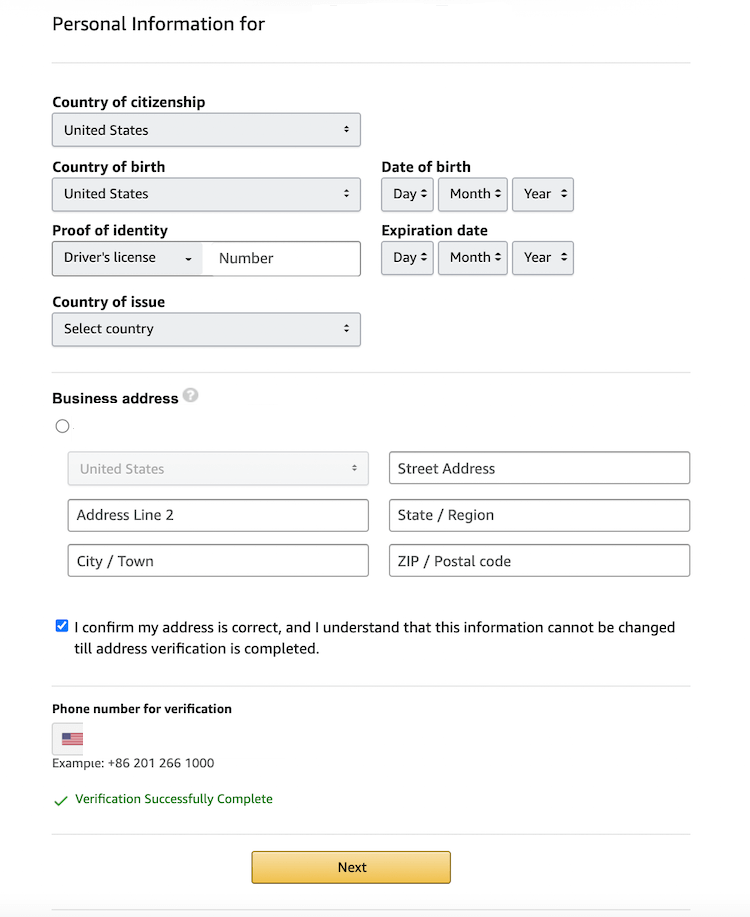This screenshot has height=917, width=750.
Task: Click the US flag phone country selector
Action: [x=68, y=738]
